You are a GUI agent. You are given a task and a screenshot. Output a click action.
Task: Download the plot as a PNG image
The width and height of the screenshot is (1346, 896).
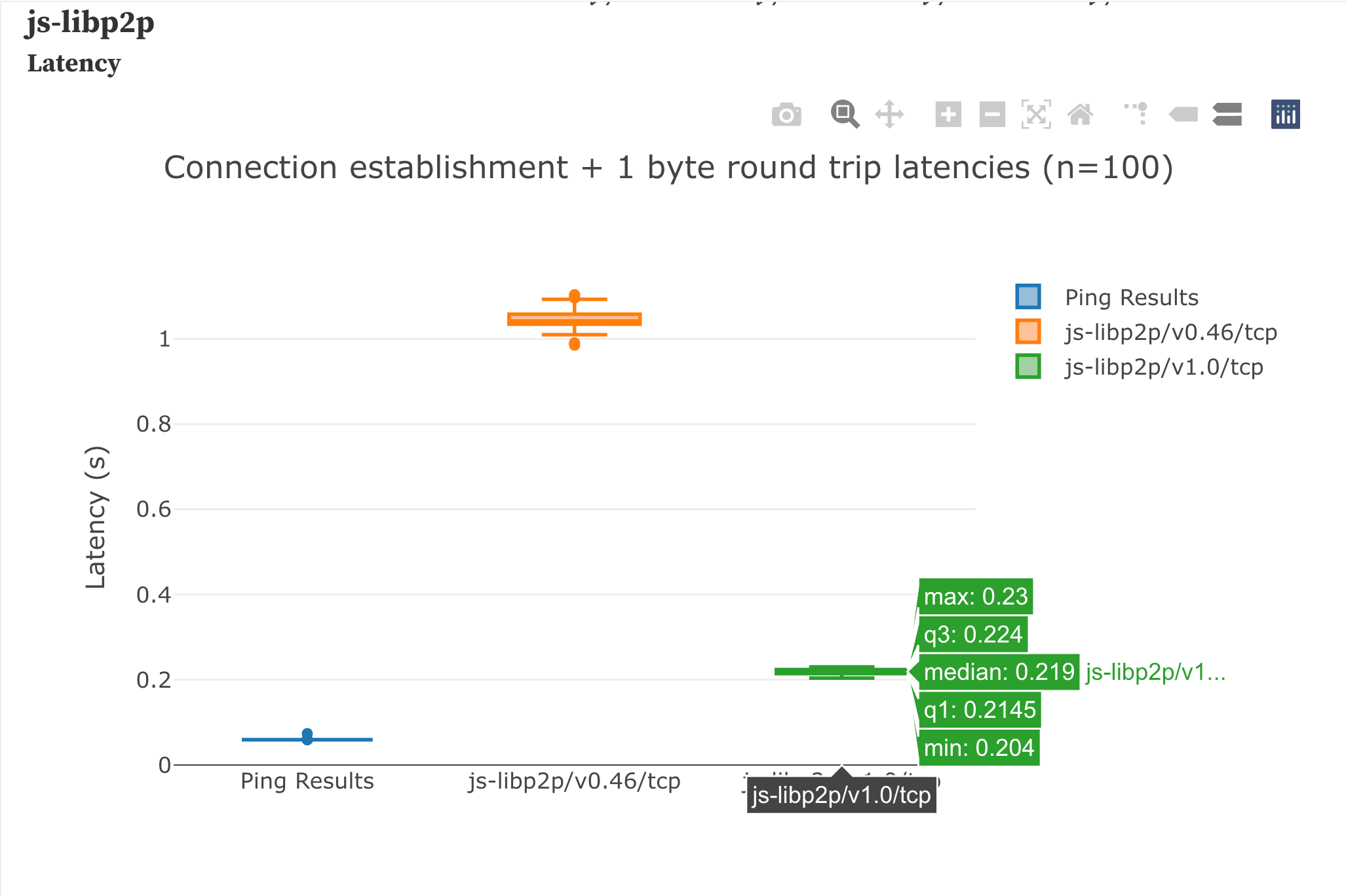point(787,114)
